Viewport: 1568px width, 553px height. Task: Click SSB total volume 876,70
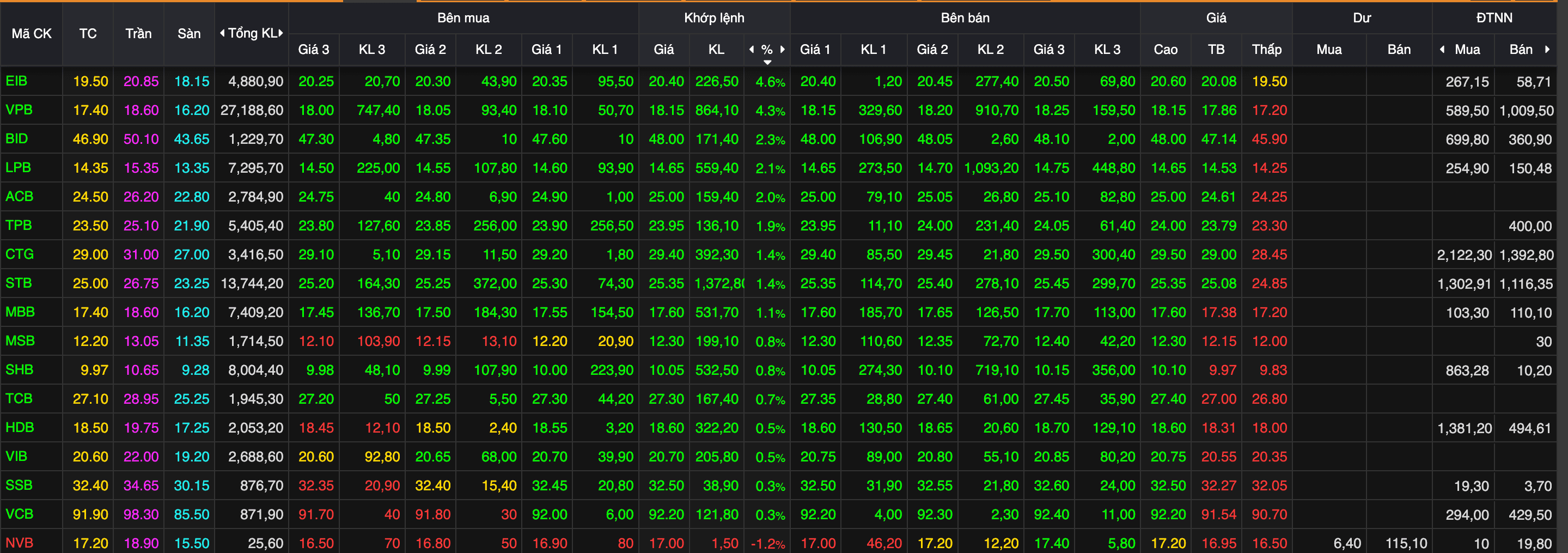[262, 485]
